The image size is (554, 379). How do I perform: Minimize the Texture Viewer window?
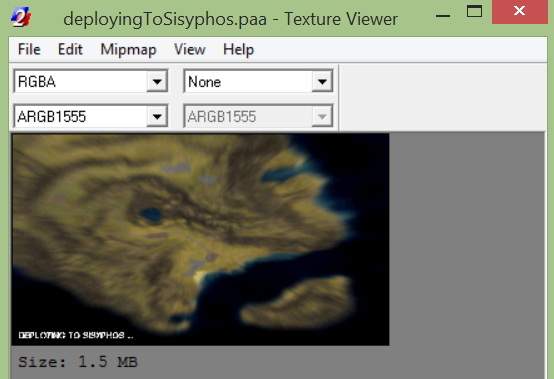(443, 13)
